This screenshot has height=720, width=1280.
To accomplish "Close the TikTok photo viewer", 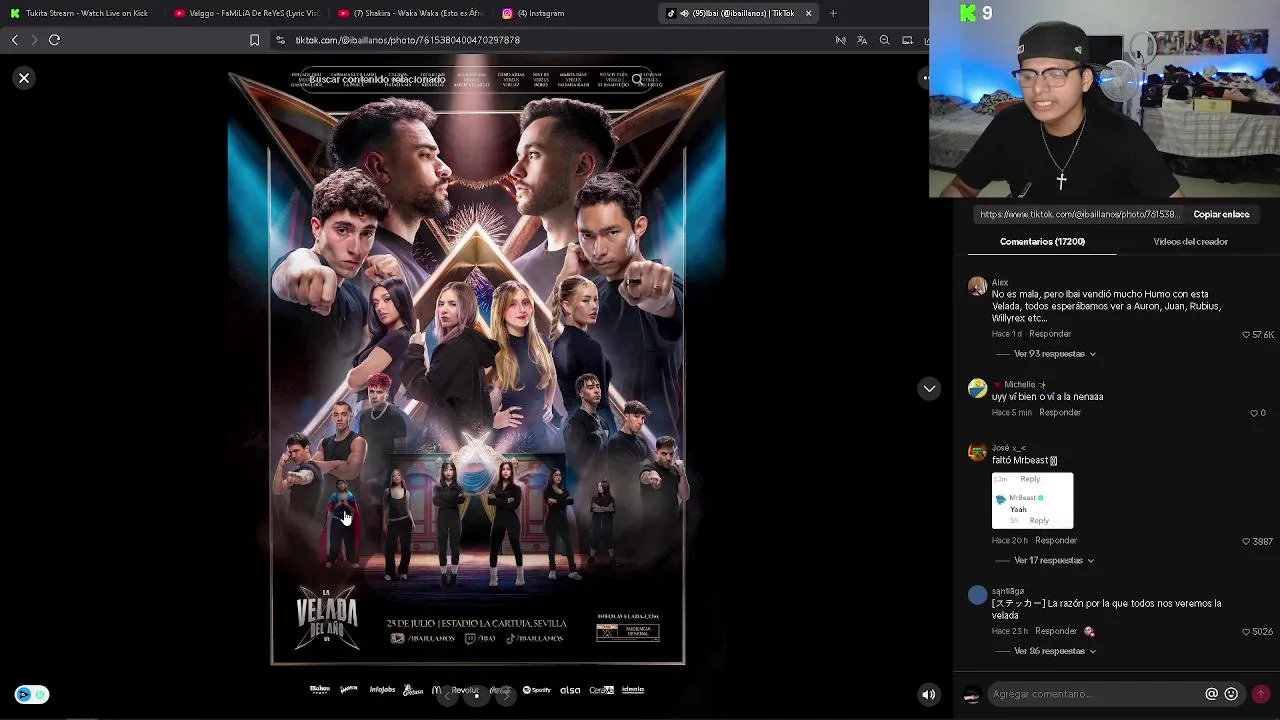I will click(x=24, y=78).
